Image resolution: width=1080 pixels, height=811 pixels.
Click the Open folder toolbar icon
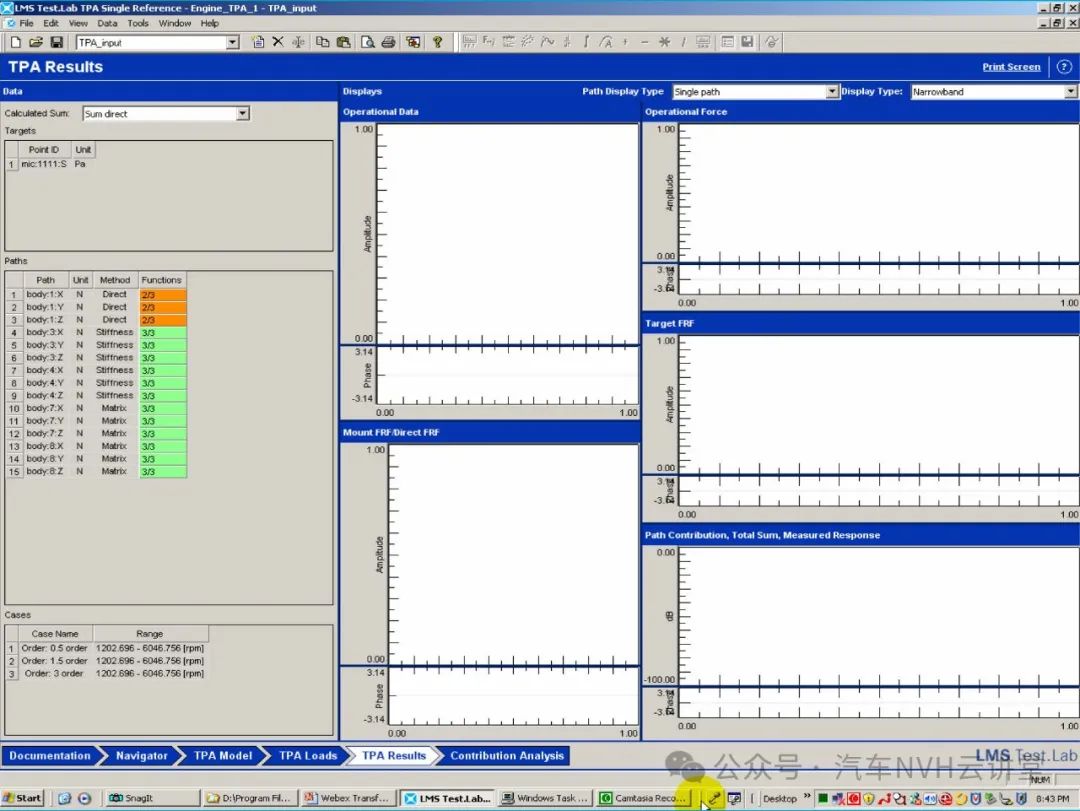36,42
